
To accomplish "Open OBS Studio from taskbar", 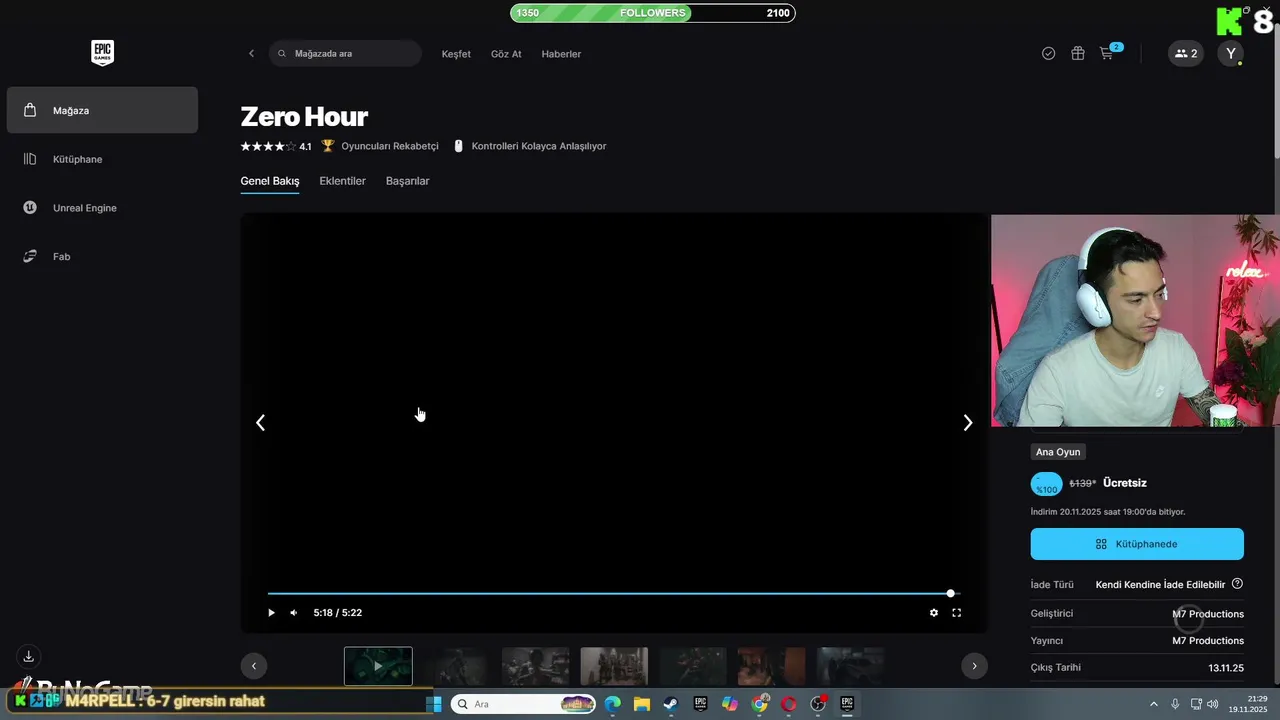I will tap(818, 704).
